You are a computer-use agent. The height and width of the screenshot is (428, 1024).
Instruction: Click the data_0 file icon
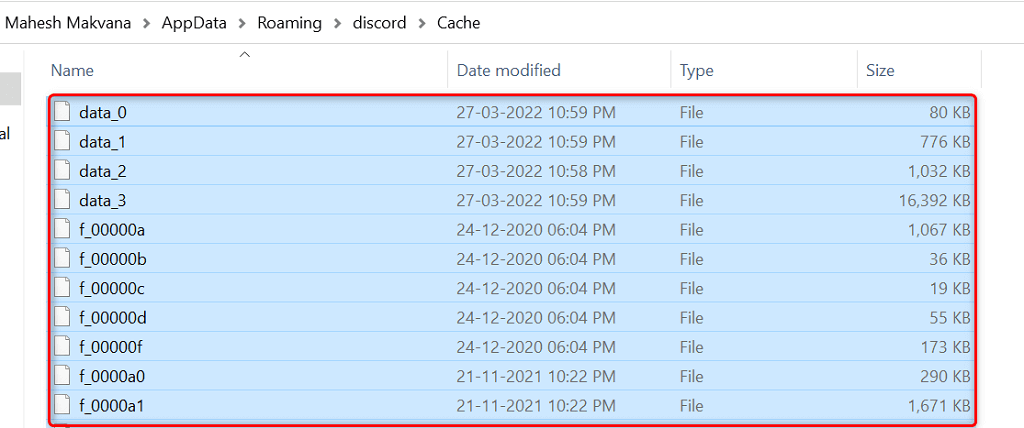(x=63, y=112)
